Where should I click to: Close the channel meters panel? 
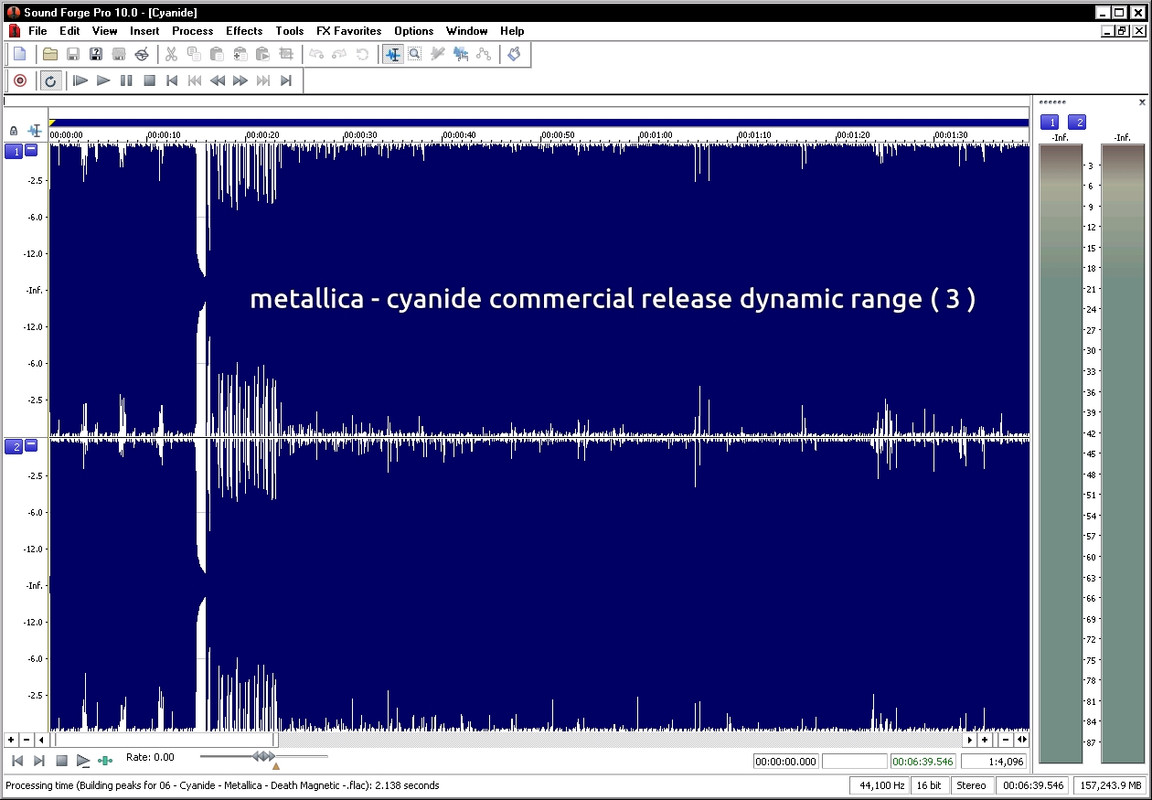click(x=1142, y=102)
